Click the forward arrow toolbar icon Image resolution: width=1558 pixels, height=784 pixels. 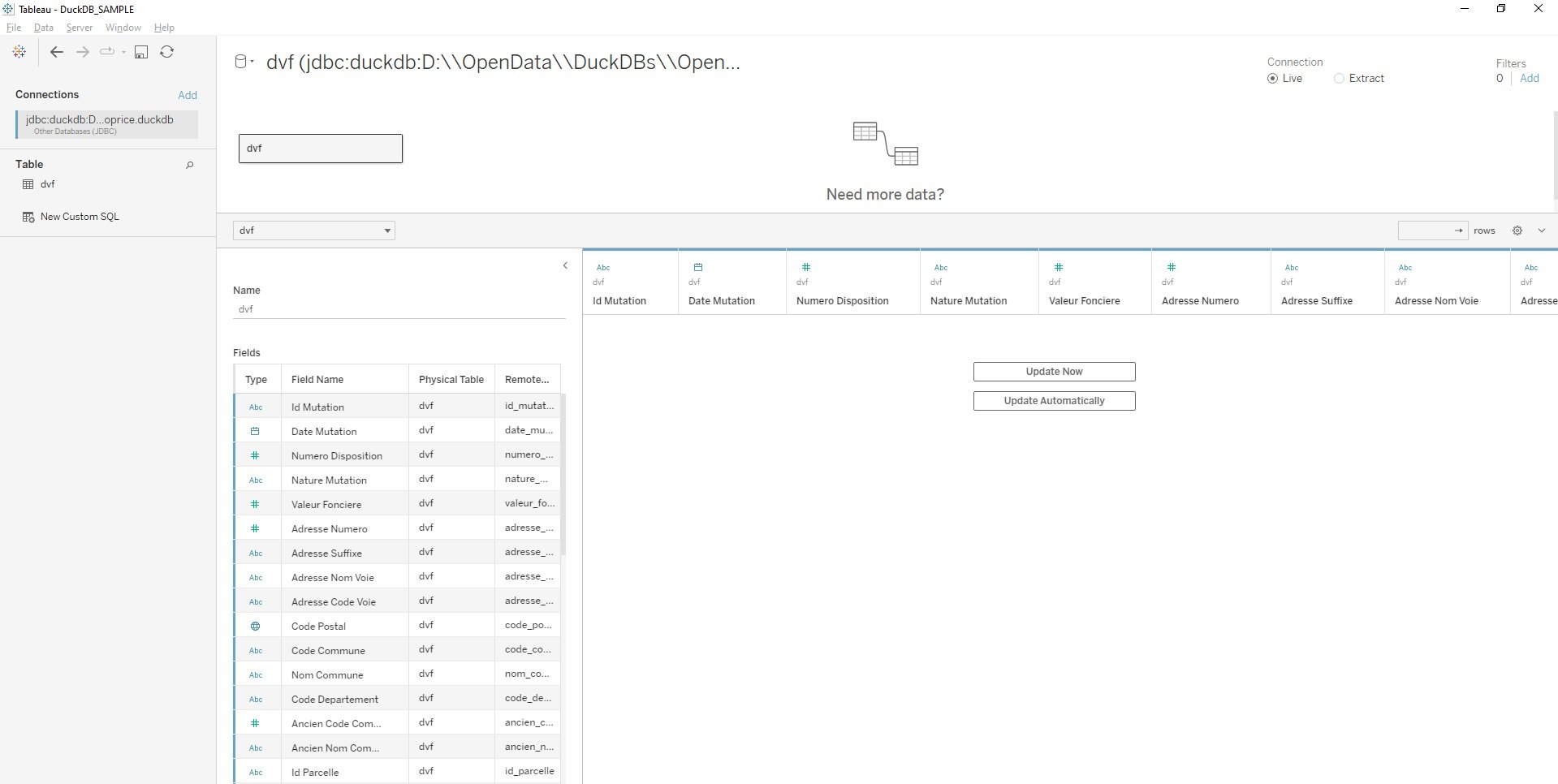click(82, 52)
